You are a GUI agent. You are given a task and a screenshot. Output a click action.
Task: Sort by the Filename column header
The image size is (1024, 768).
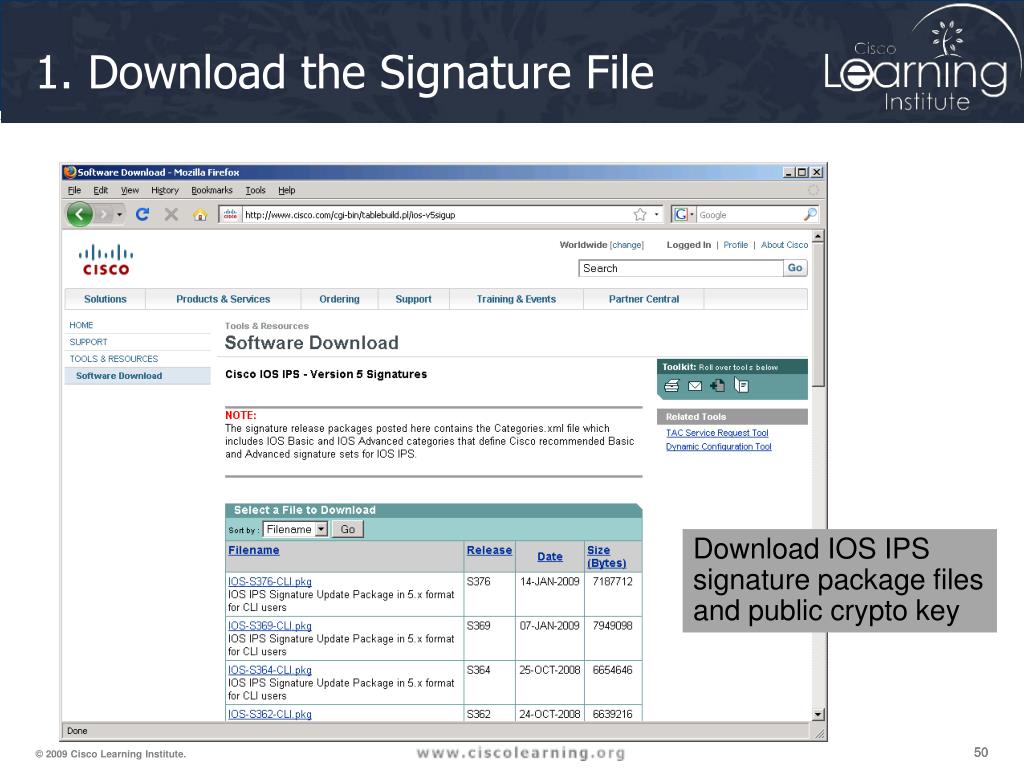253,551
